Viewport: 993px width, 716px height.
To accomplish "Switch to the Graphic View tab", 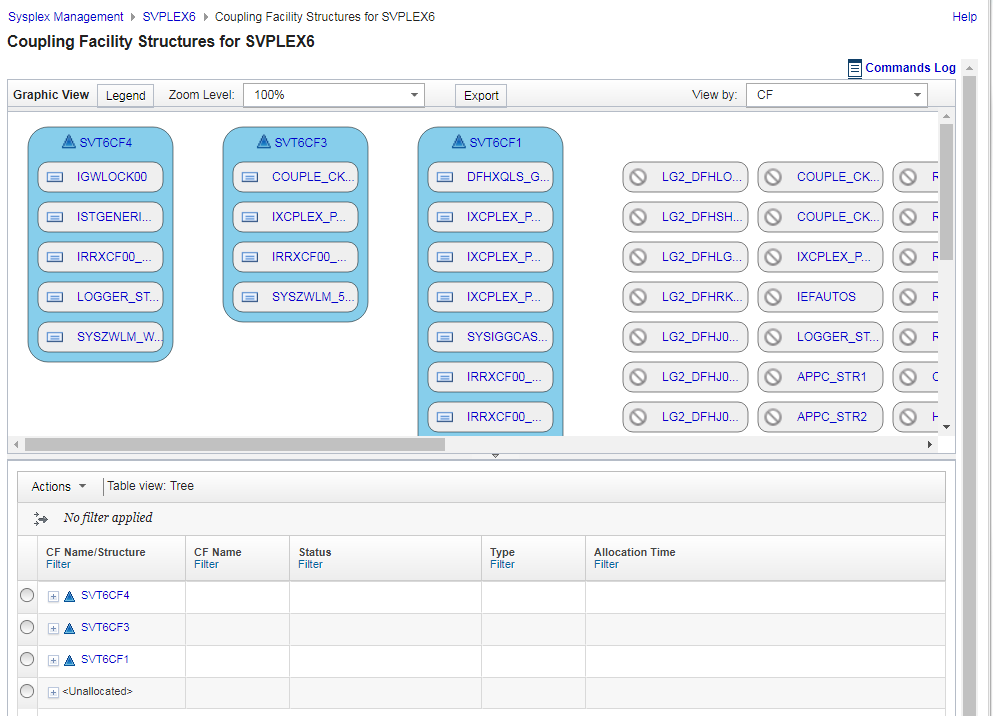I will click(51, 95).
